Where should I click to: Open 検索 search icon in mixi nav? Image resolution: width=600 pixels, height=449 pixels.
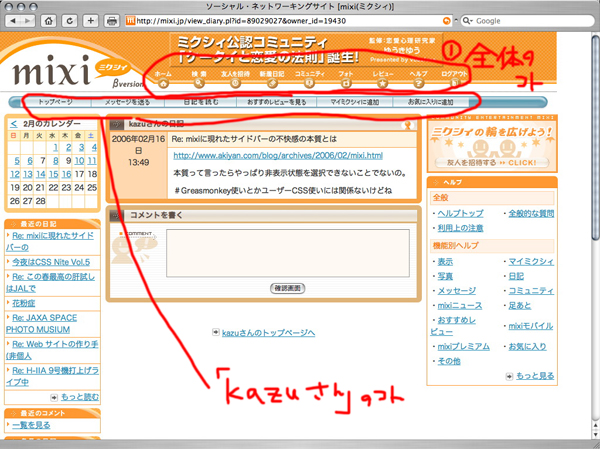pos(199,83)
